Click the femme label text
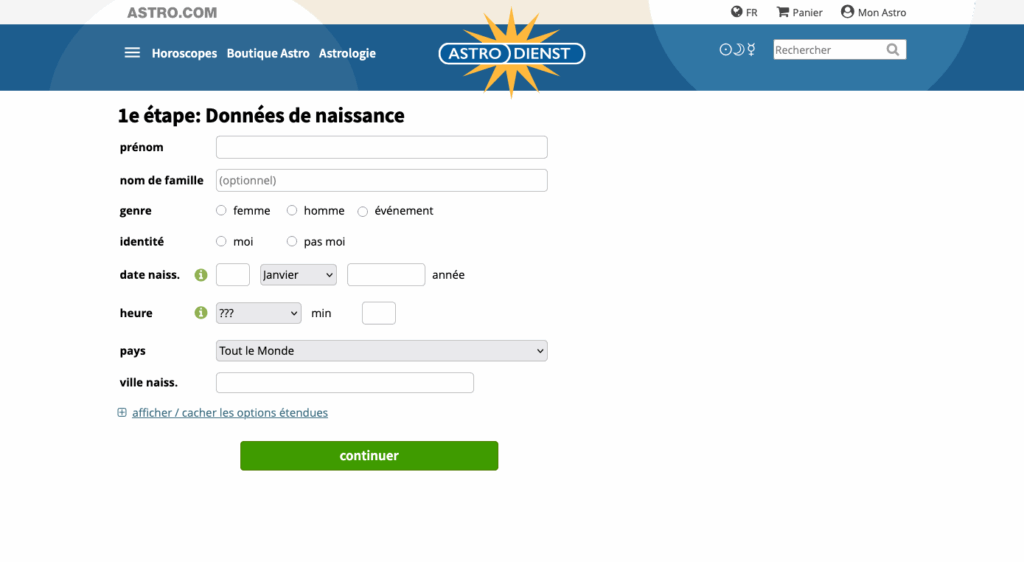The width and height of the screenshot is (1024, 562). (251, 211)
